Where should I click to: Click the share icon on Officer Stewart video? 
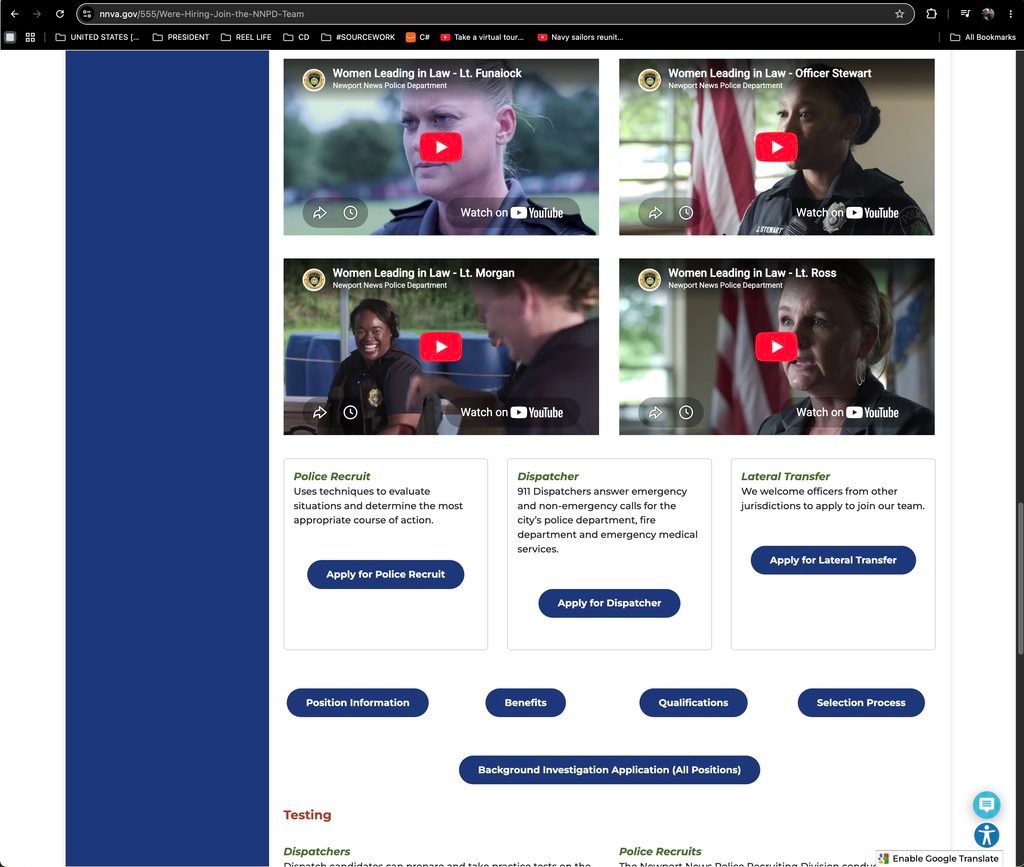[655, 213]
